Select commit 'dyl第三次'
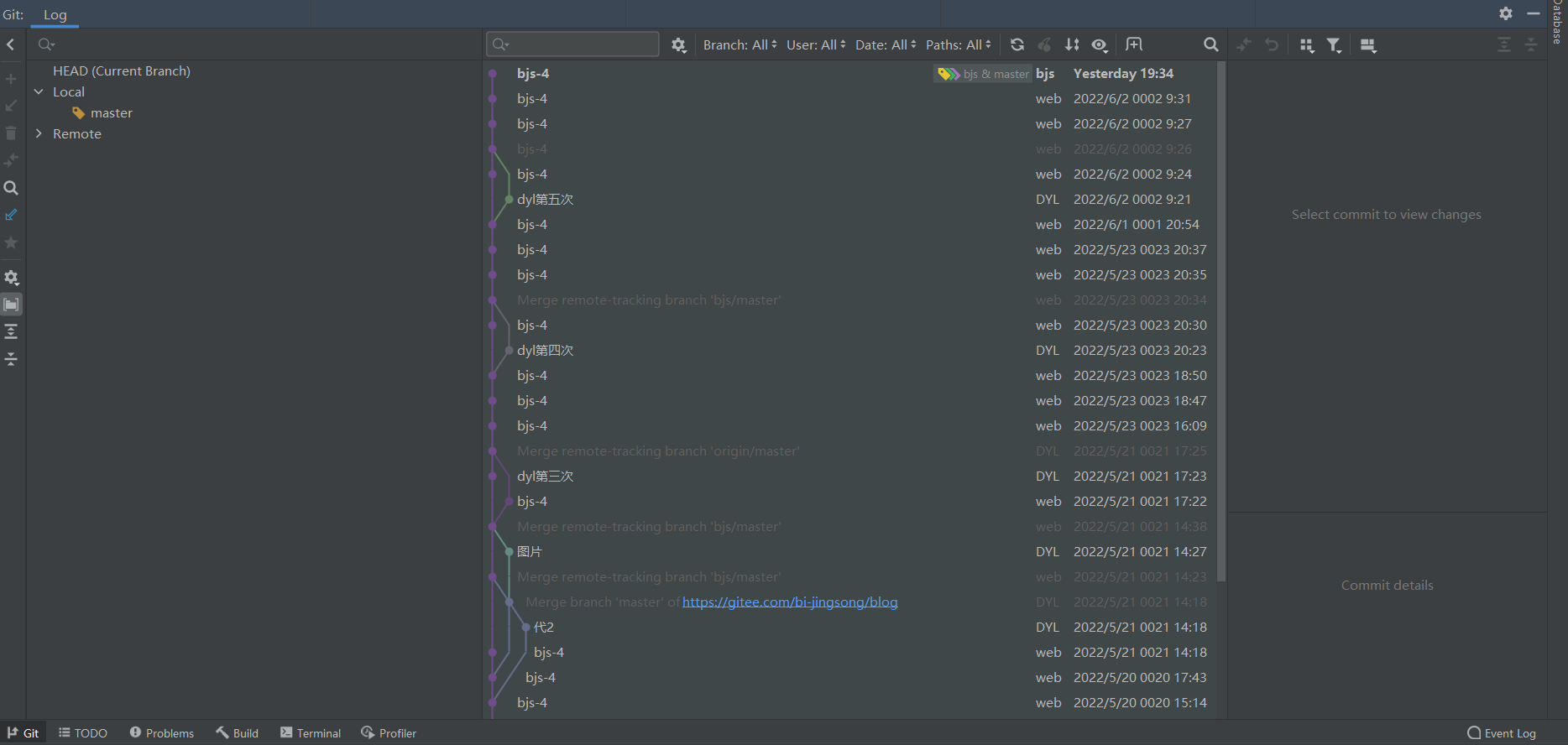This screenshot has height=745, width=1568. coord(850,477)
